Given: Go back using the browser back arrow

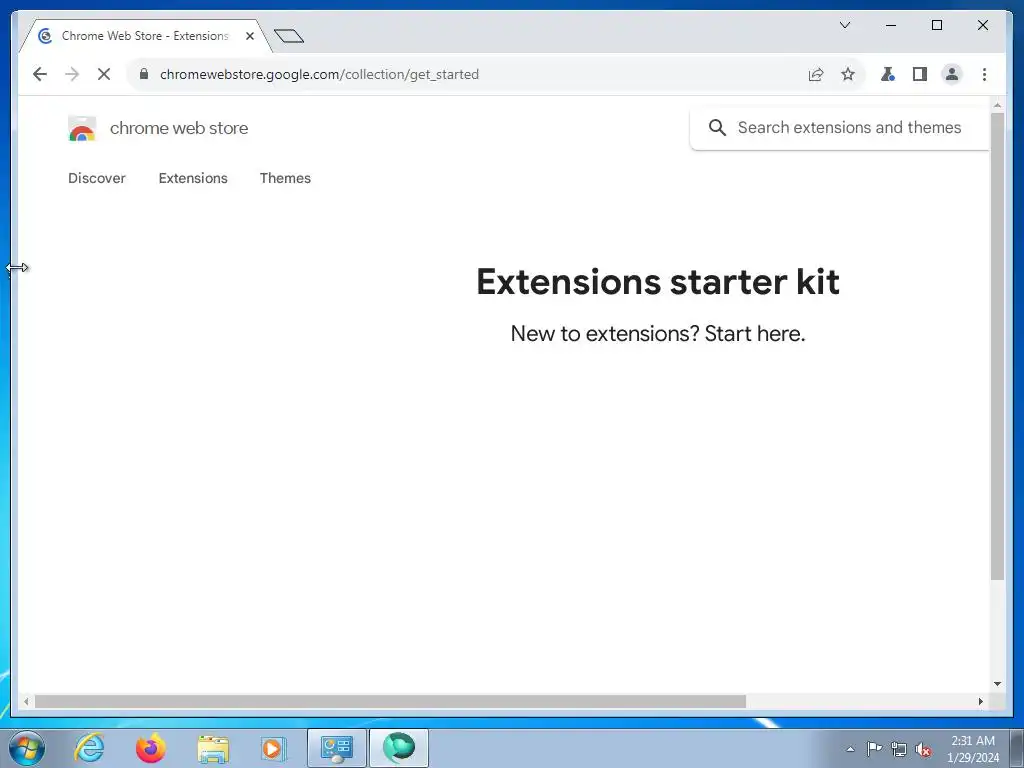Looking at the screenshot, I should (40, 74).
